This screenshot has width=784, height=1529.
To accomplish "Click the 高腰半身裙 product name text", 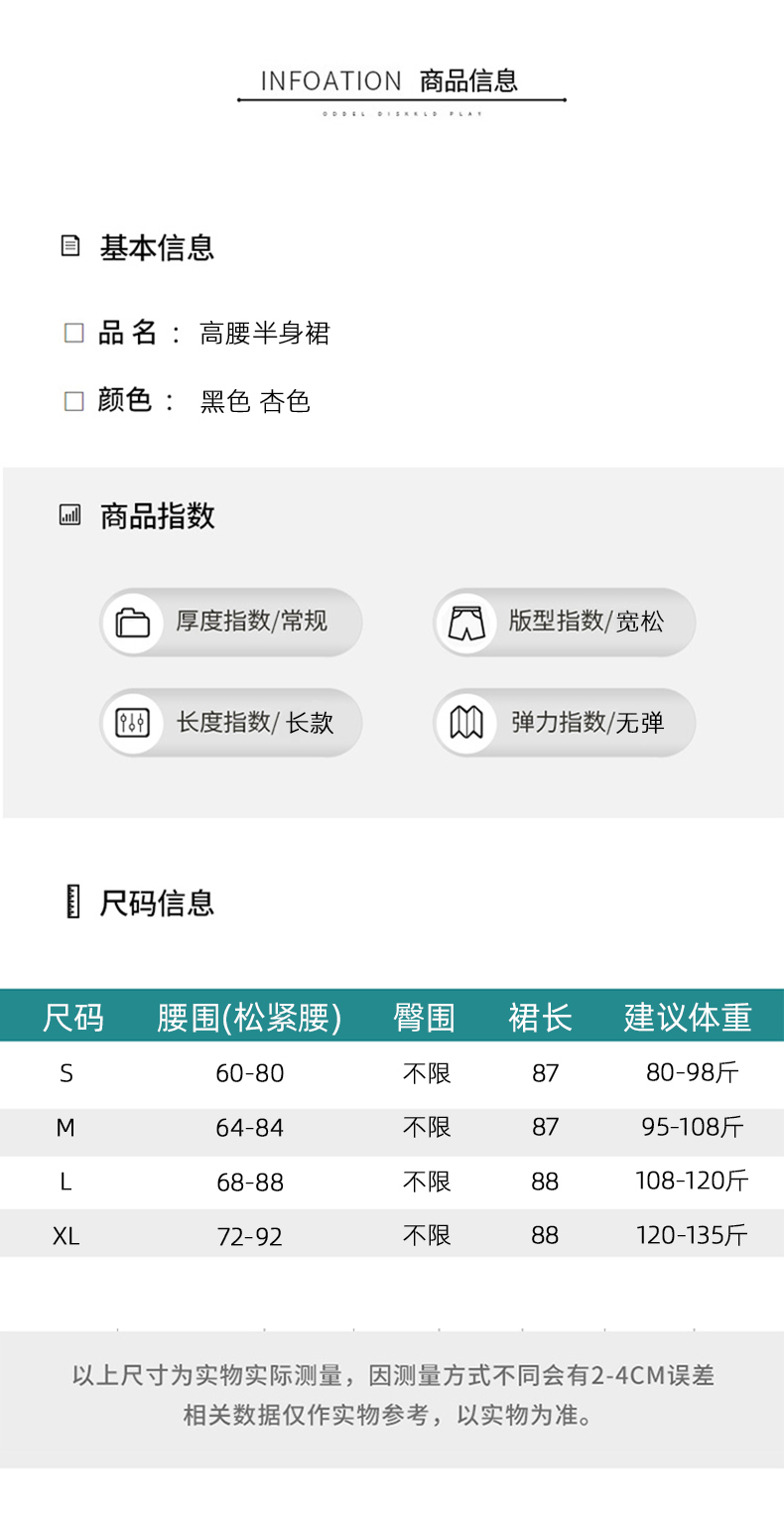I will [265, 334].
